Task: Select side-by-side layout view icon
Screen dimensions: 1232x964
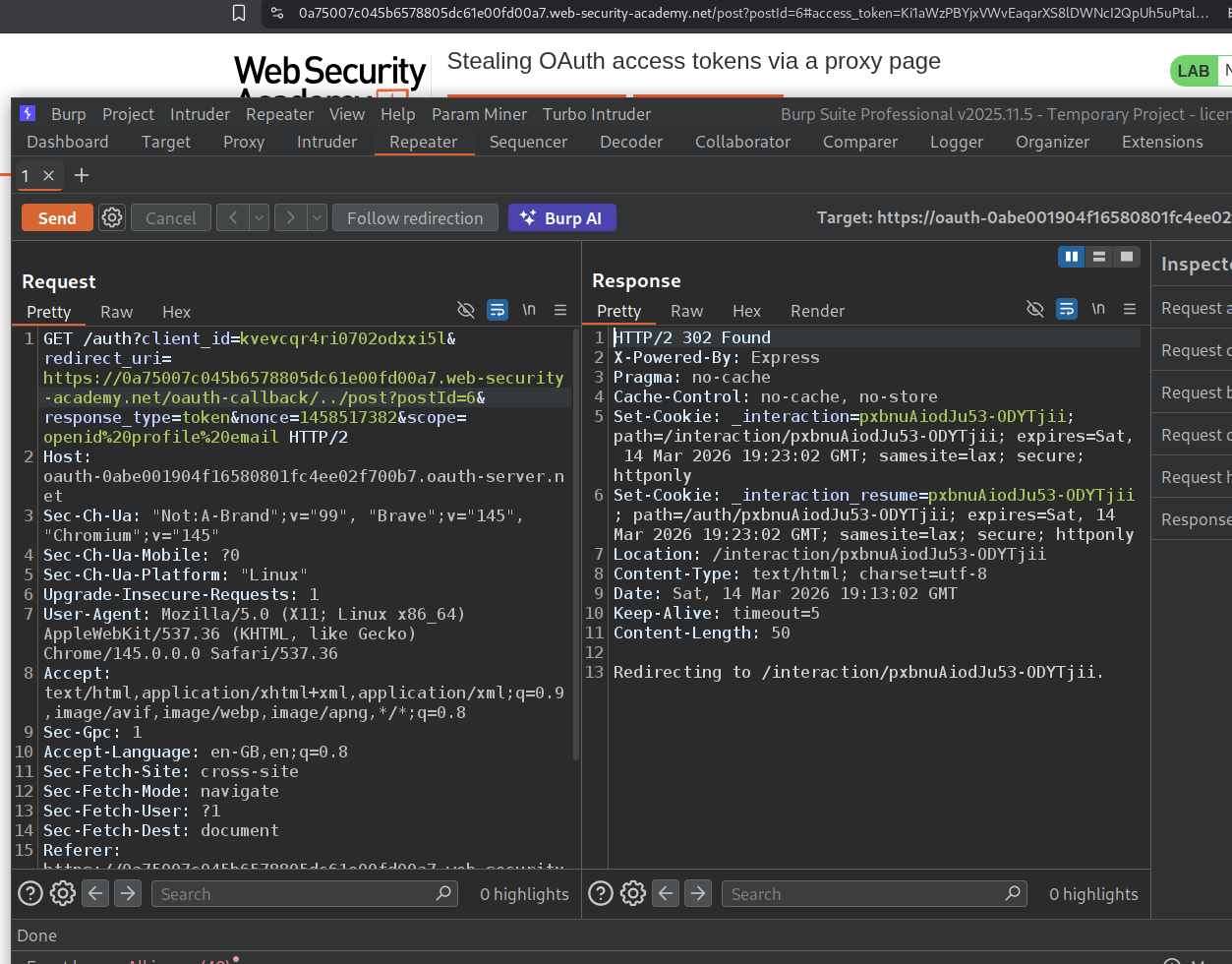Action: (1071, 257)
